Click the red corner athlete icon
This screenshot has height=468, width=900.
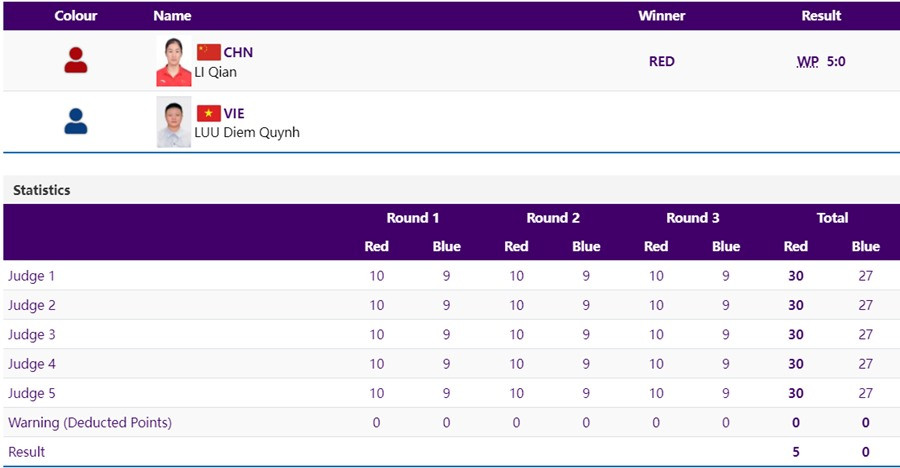[76, 61]
